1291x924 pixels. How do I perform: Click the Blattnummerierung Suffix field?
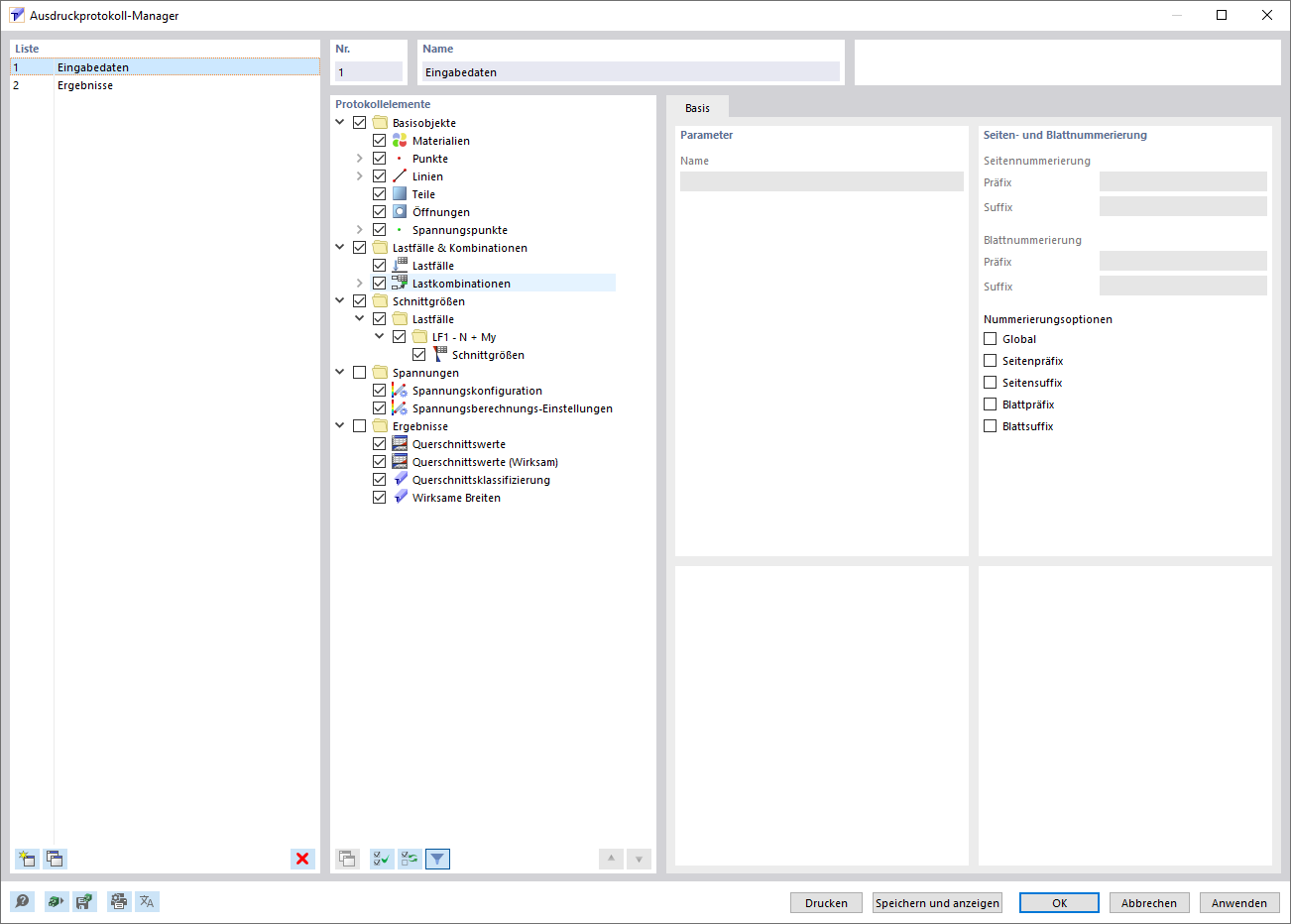tap(1183, 286)
